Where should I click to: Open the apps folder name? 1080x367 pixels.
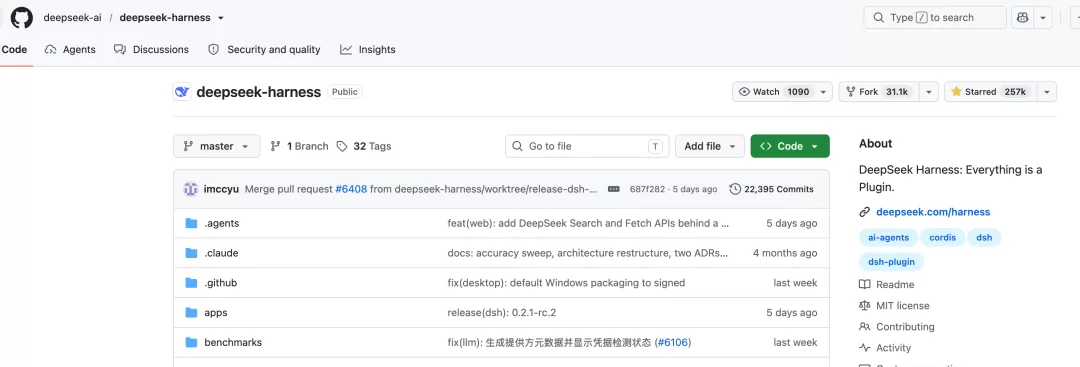(x=216, y=313)
